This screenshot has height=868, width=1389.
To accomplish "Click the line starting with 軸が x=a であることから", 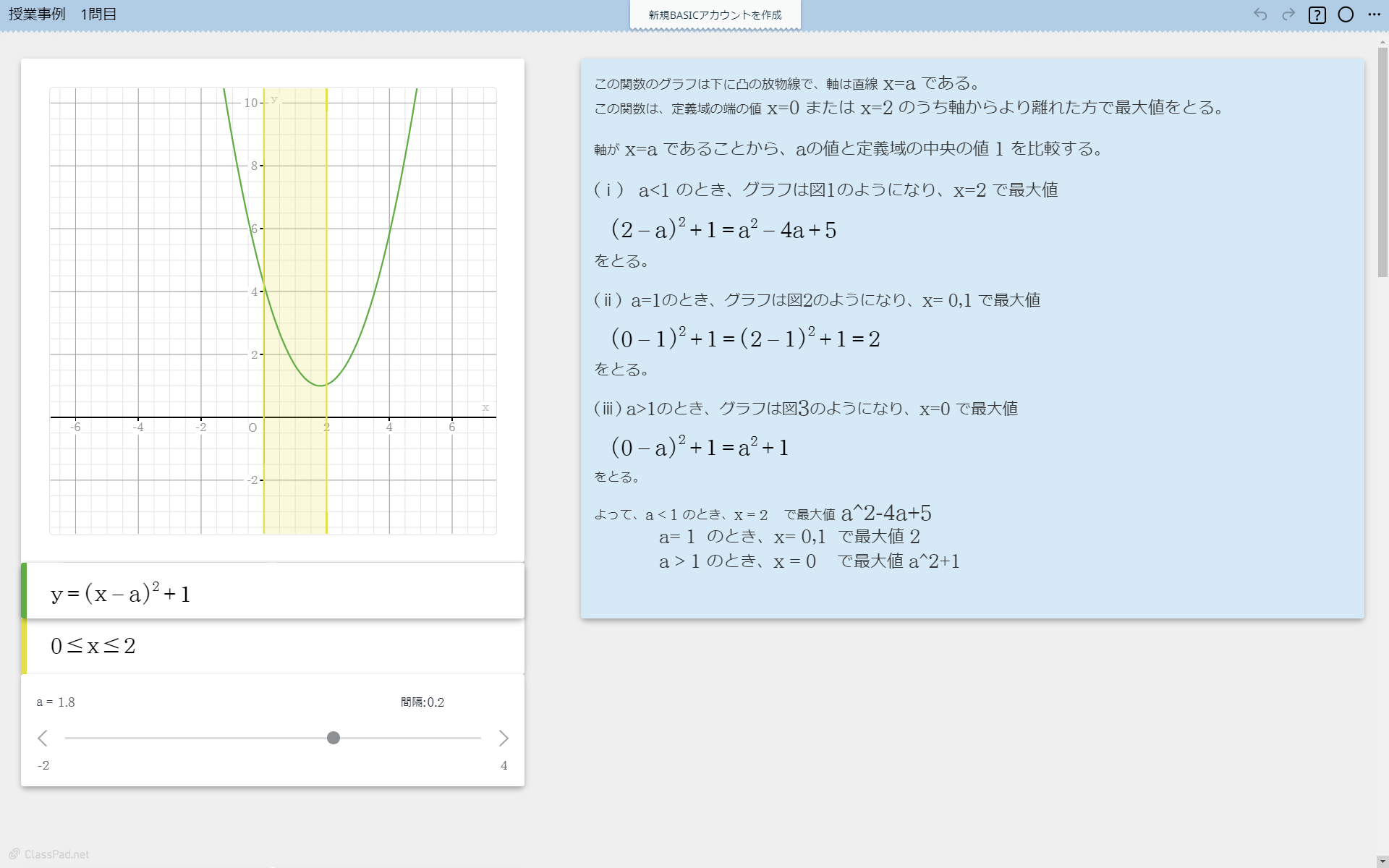I will point(848,149).
